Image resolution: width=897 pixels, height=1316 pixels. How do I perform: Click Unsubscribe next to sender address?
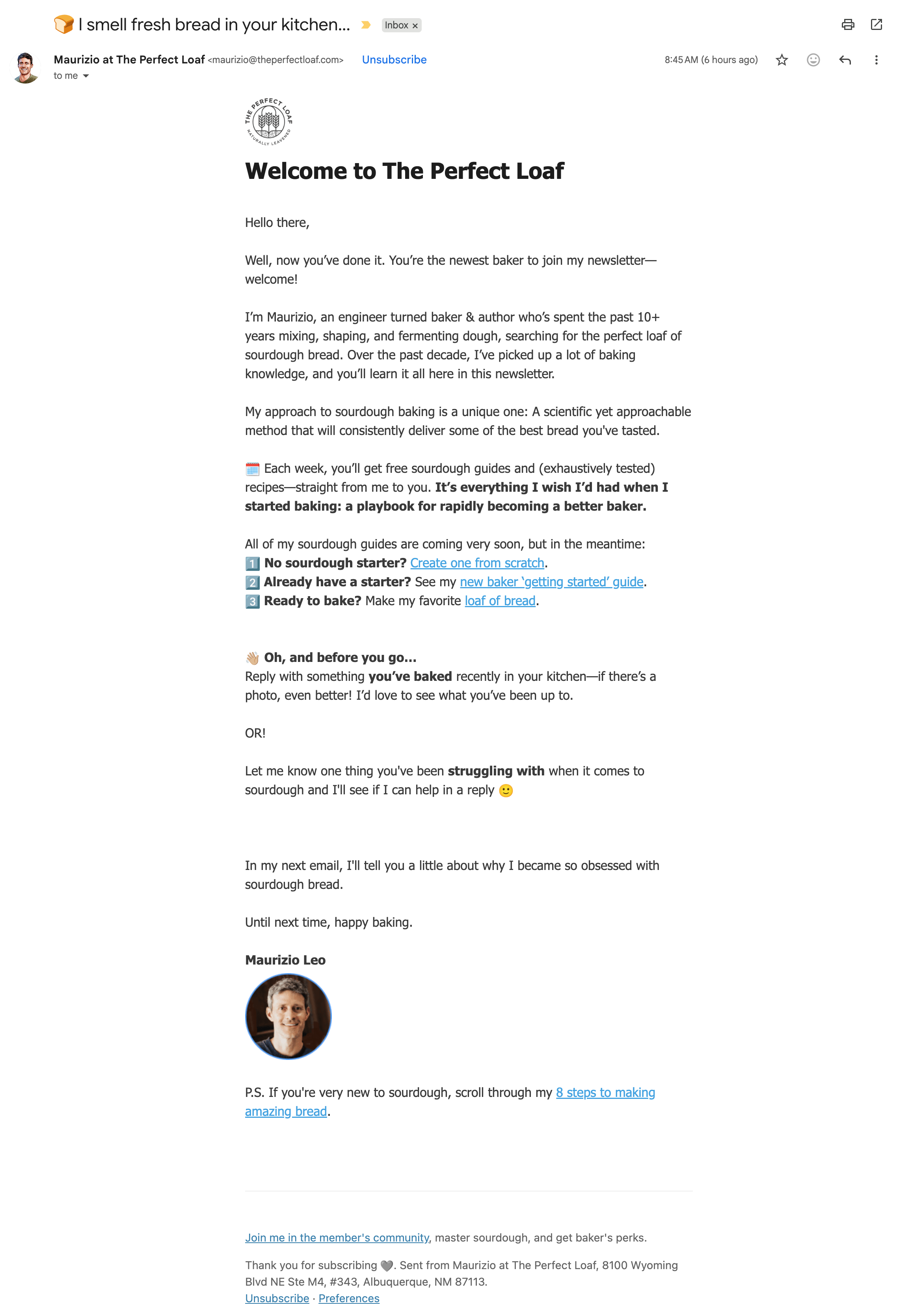tap(394, 60)
